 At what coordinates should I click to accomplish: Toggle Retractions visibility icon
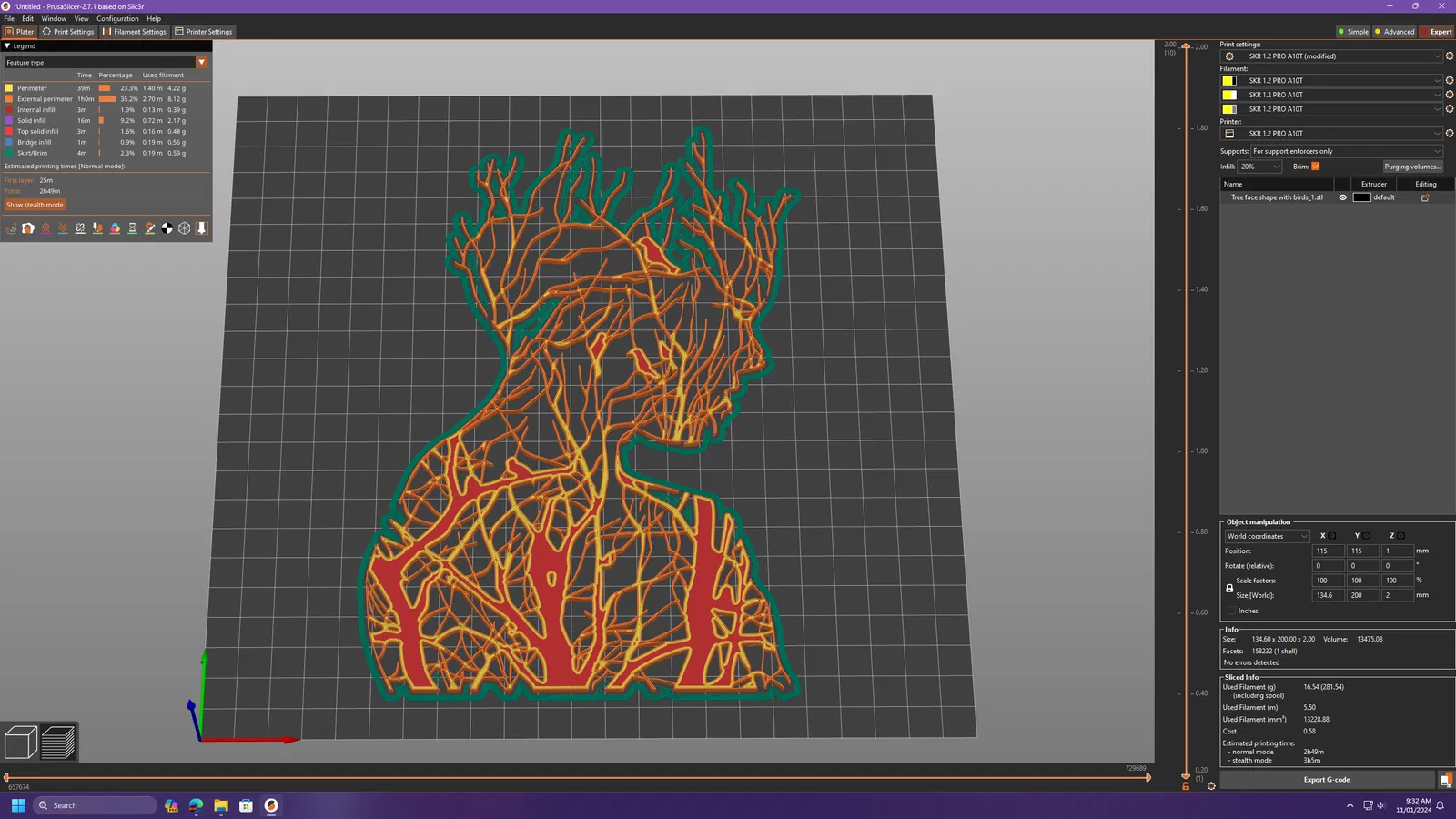(x=45, y=228)
